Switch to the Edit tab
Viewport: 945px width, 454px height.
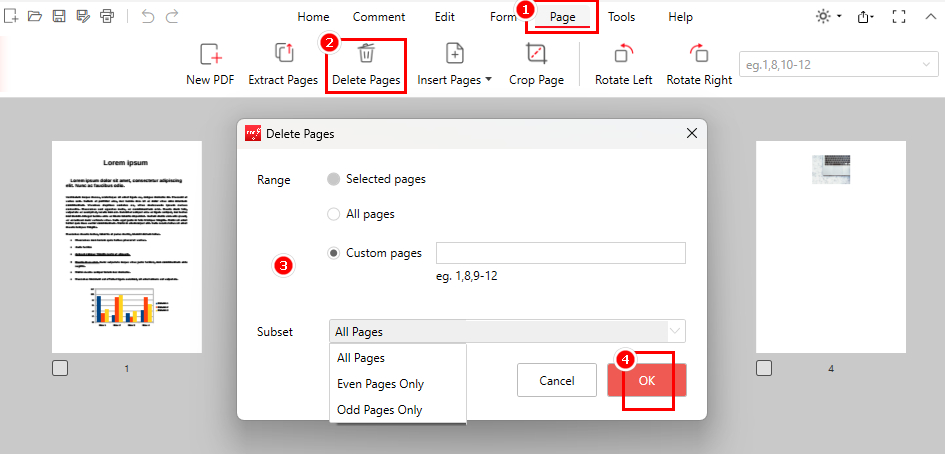(445, 17)
